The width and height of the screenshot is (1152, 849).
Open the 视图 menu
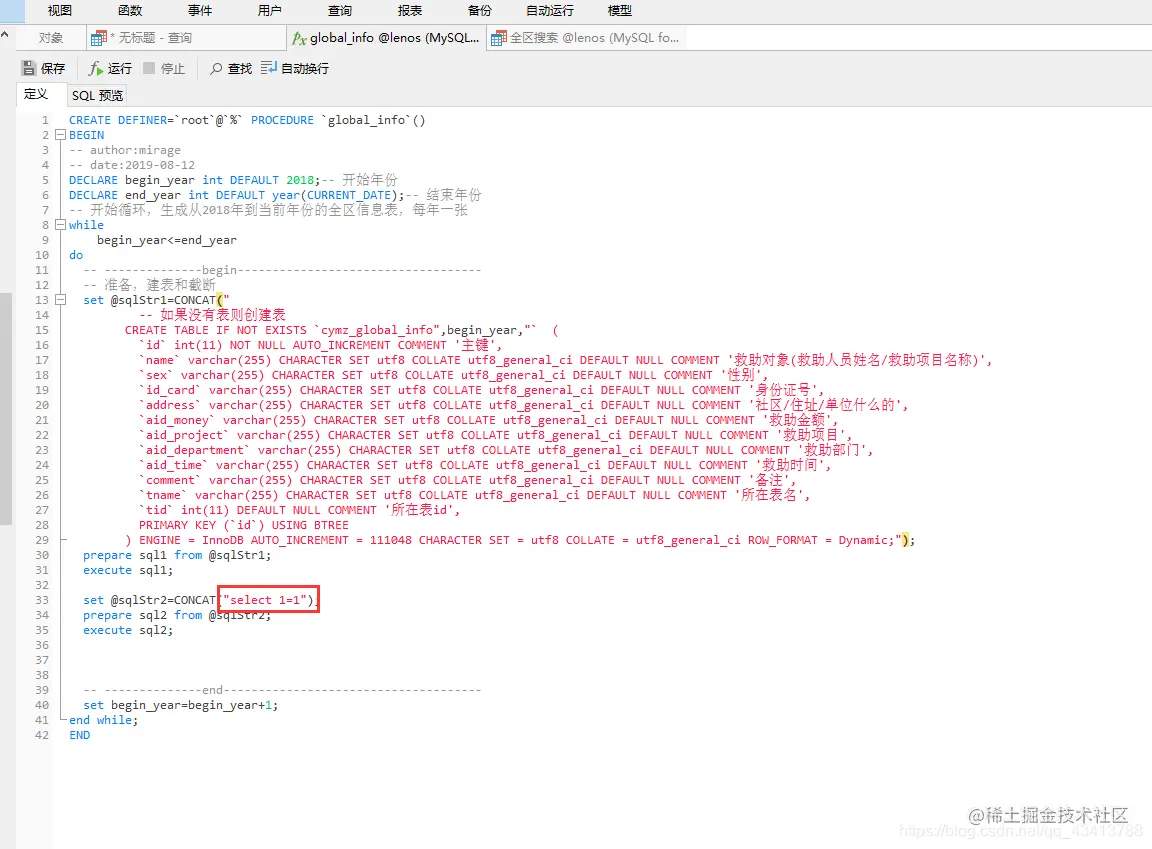click(60, 10)
